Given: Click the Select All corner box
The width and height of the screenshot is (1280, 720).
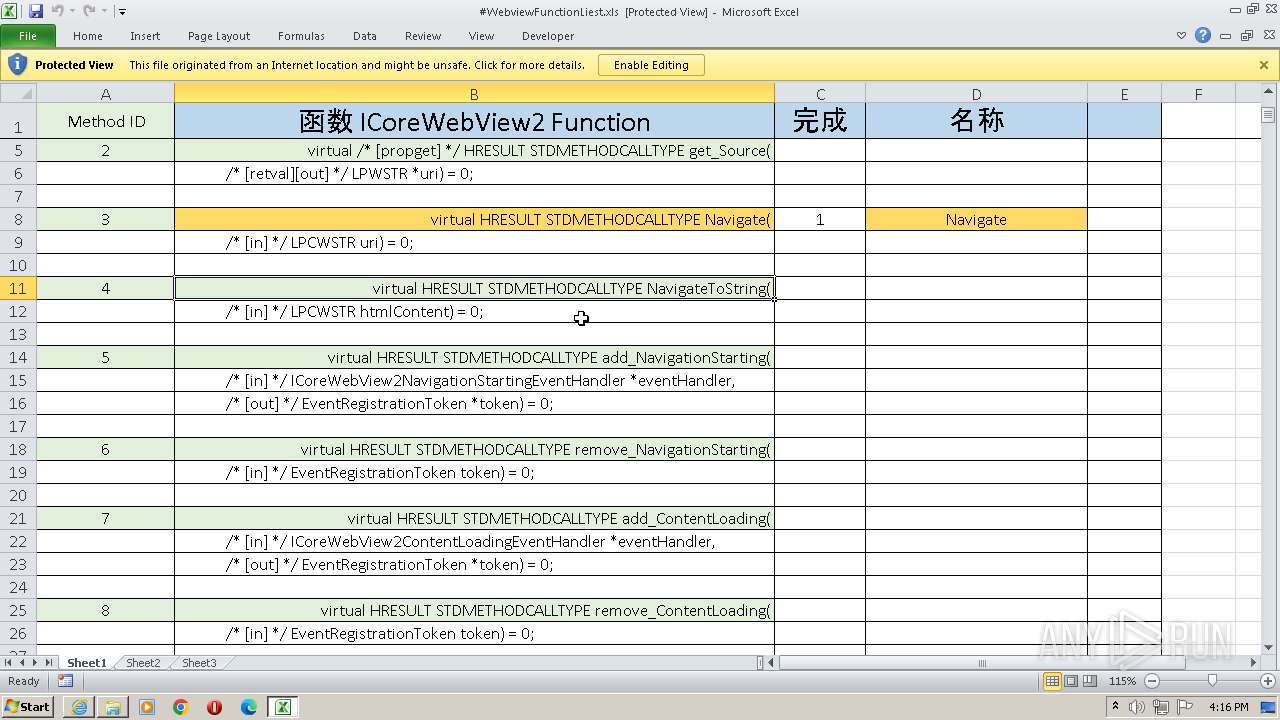Looking at the screenshot, I should tap(18, 94).
